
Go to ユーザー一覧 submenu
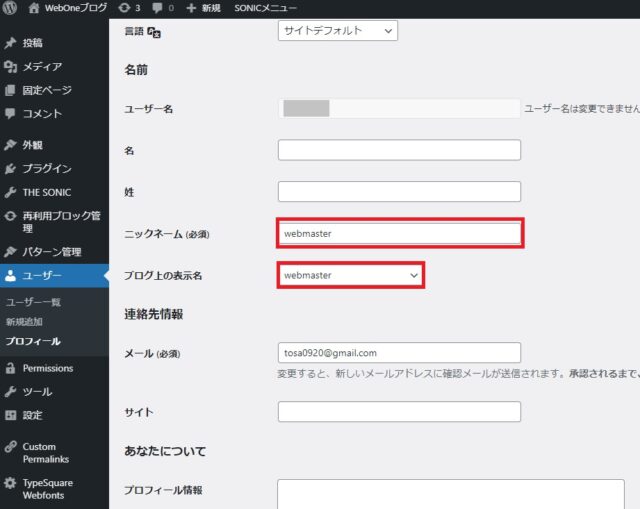point(33,302)
